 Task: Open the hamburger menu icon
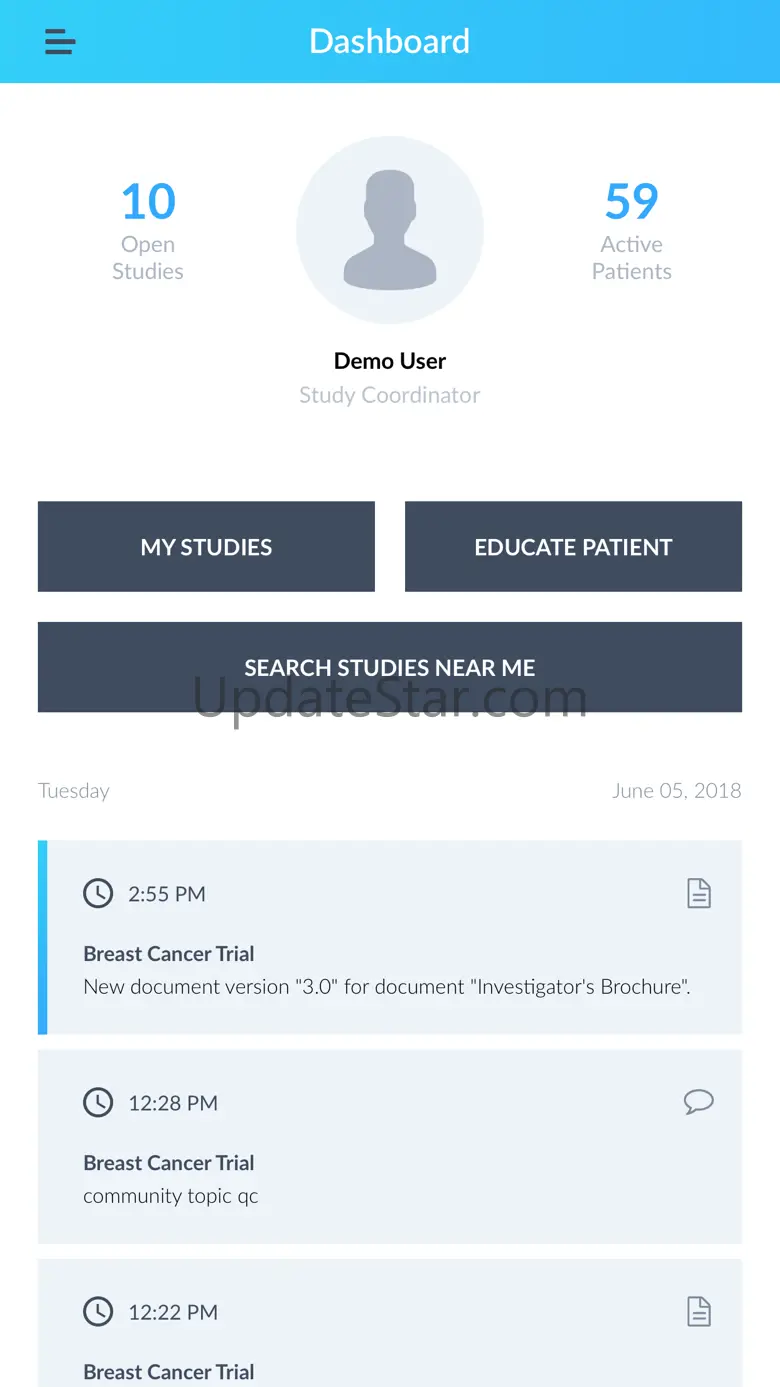(x=60, y=42)
